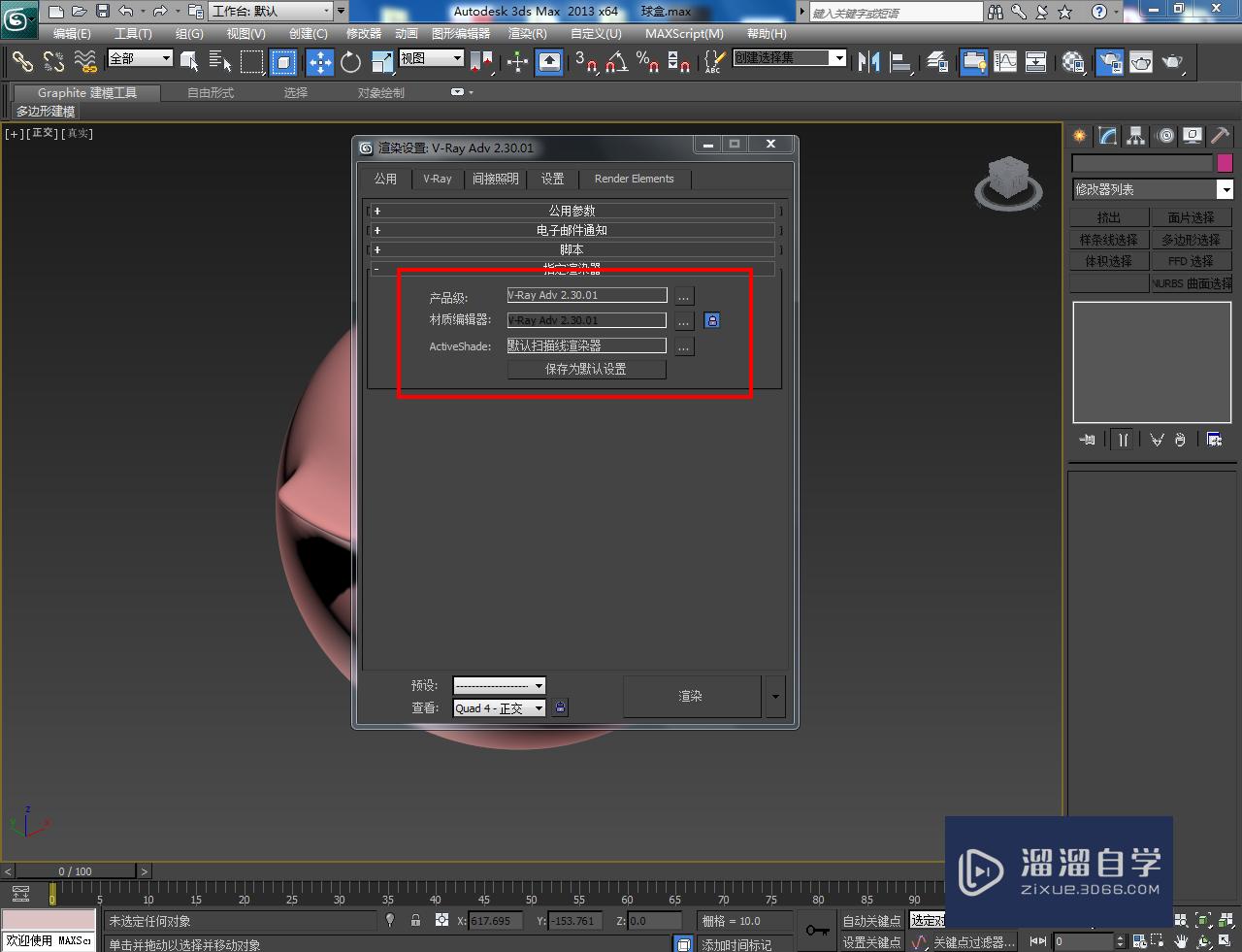The image size is (1242, 952).
Task: Open the 查看 Quad 4 viewport dropdown
Action: 499,708
